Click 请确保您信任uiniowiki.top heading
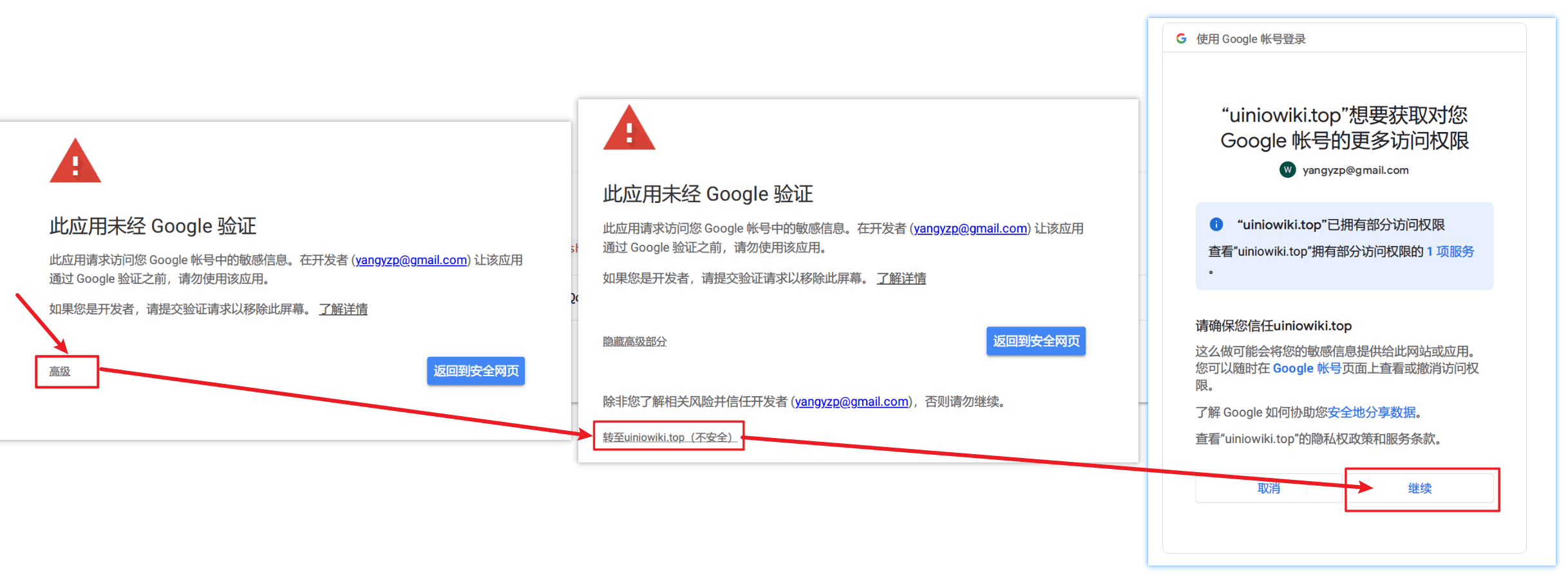1568x581 pixels. click(x=1273, y=326)
